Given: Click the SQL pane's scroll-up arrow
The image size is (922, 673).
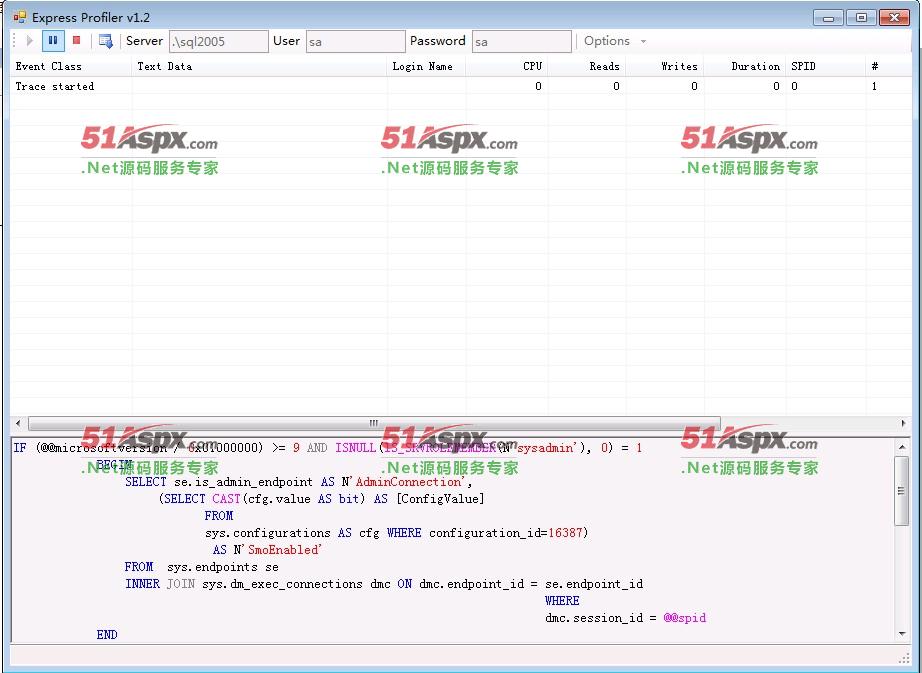Looking at the screenshot, I should pyautogui.click(x=902, y=447).
